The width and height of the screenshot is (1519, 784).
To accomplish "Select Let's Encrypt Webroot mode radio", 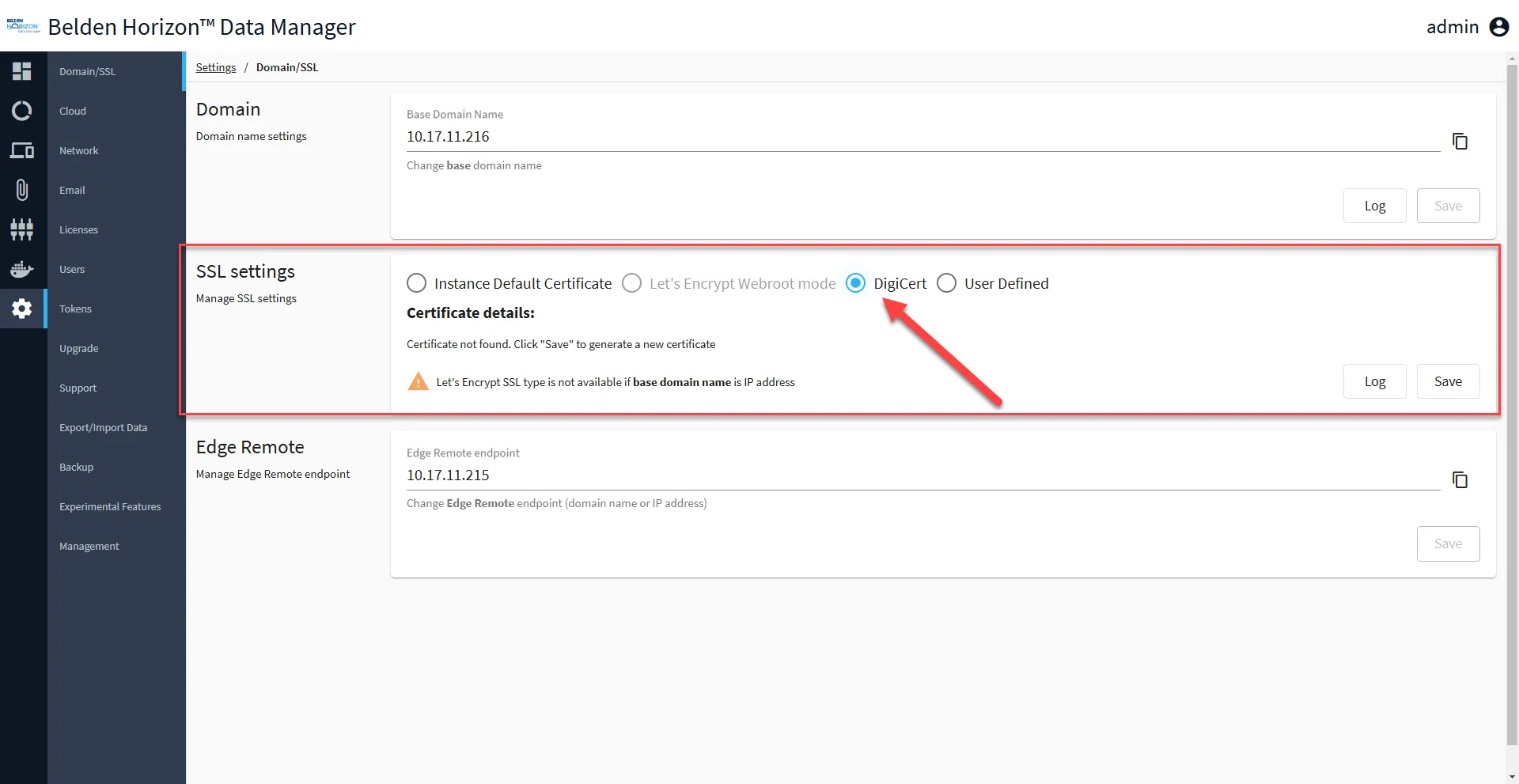I will pyautogui.click(x=631, y=283).
